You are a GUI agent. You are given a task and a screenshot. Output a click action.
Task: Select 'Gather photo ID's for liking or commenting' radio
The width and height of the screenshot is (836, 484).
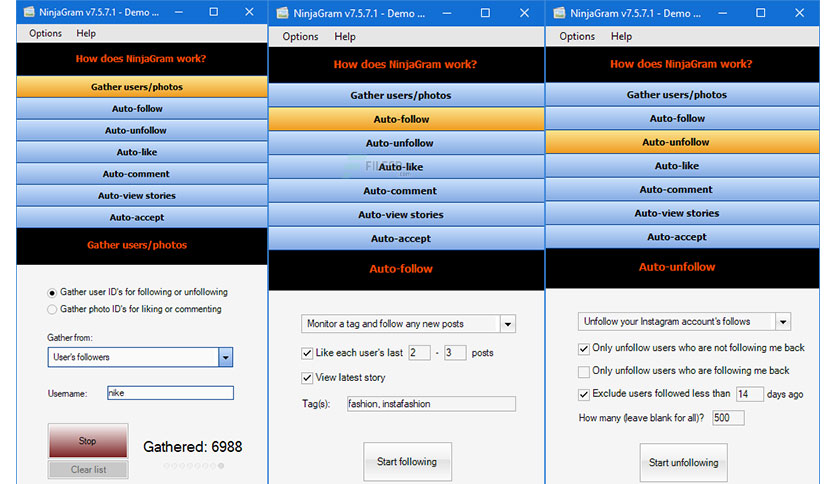(52, 310)
